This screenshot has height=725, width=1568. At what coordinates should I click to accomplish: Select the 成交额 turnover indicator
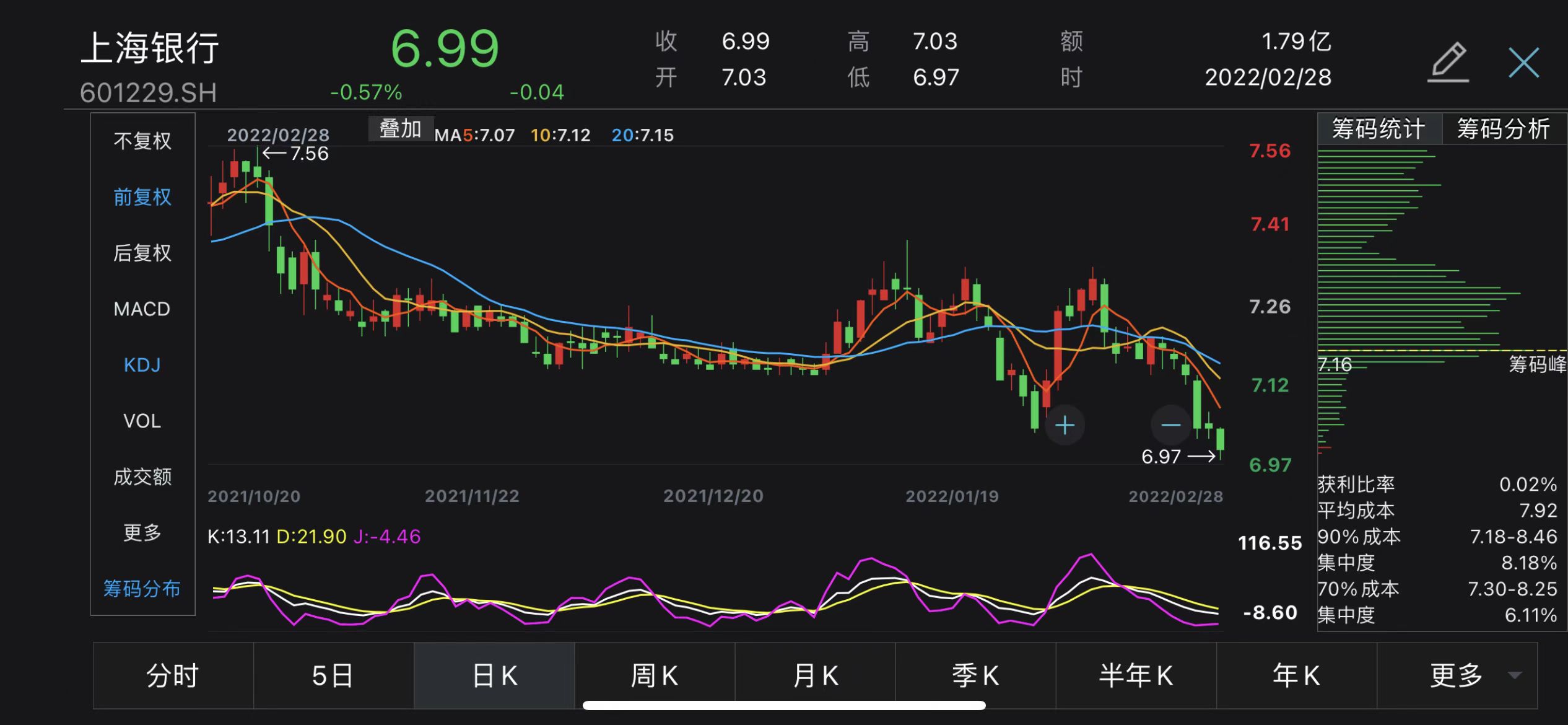142,477
